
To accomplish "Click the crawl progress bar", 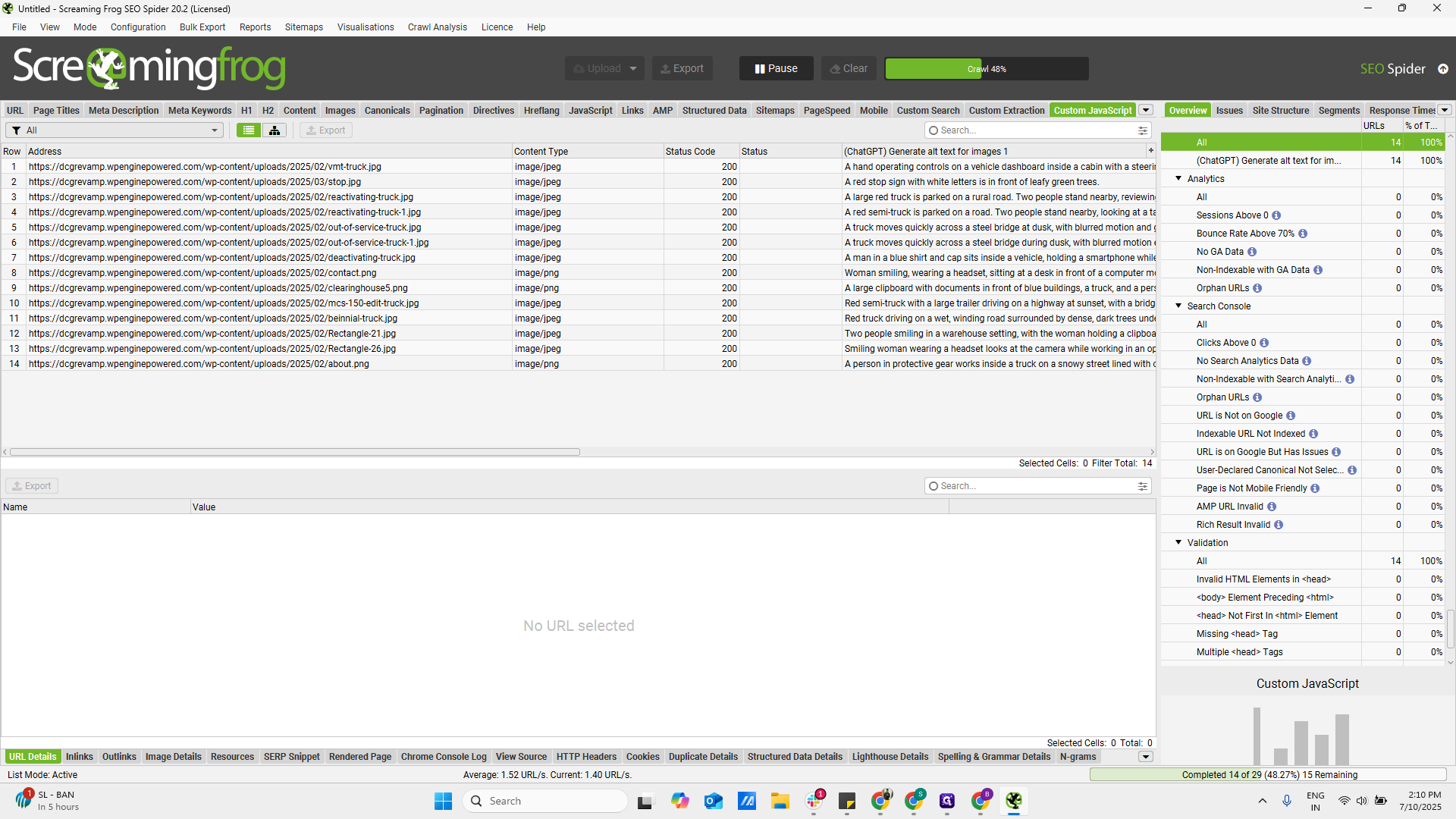I will coord(986,69).
